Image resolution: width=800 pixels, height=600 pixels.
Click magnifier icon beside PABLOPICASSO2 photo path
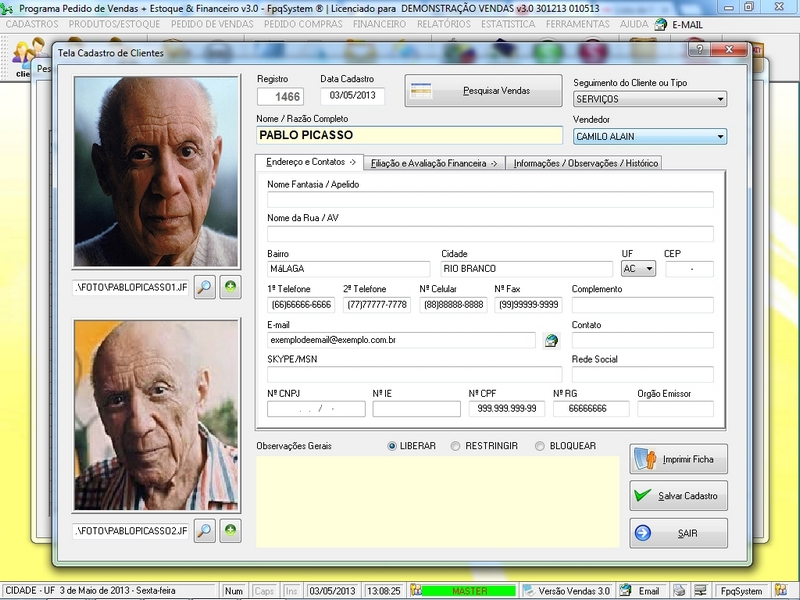click(x=204, y=530)
